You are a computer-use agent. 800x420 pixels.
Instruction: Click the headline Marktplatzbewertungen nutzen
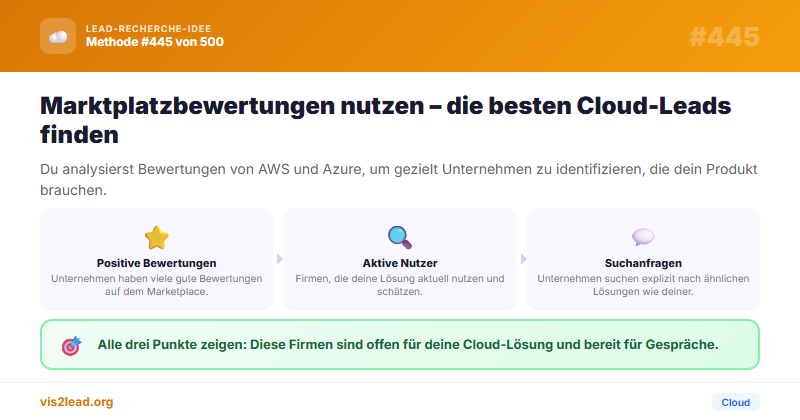point(386,120)
